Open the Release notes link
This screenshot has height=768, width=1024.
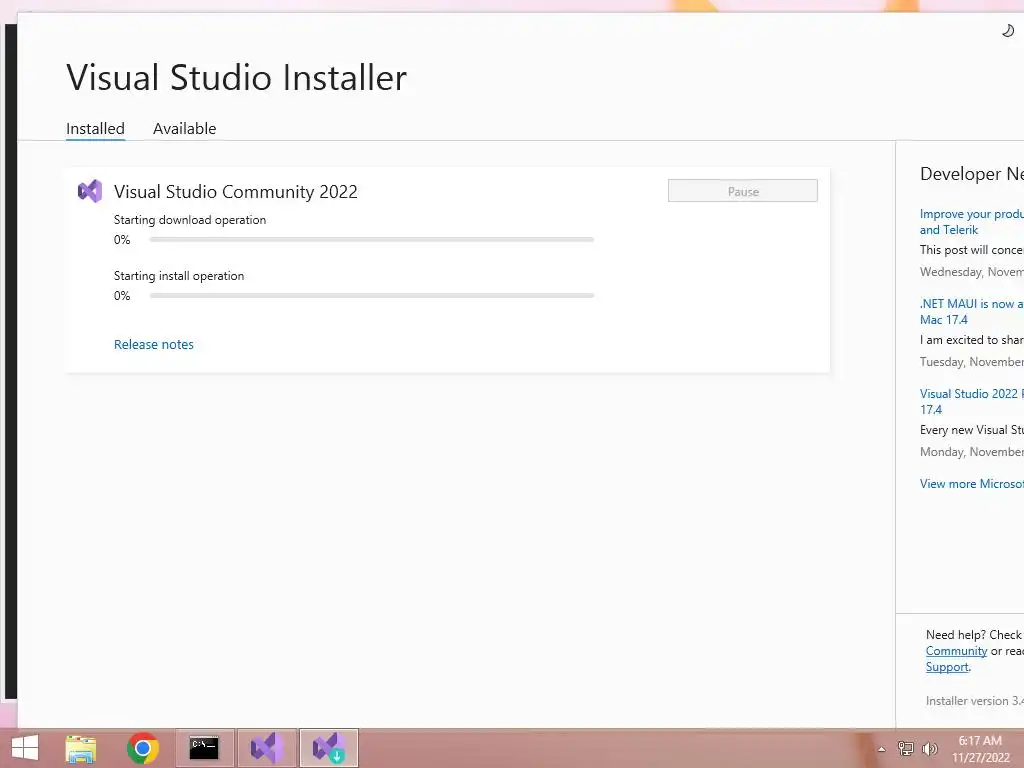tap(153, 344)
